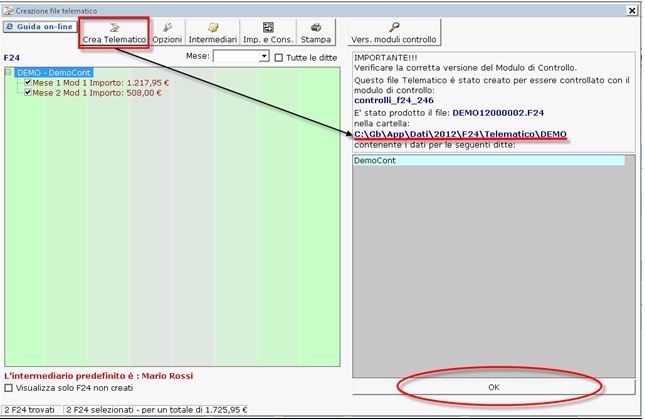Viewport: 645px width, 420px height.
Task: Open the Guida on-line help
Action: [x=40, y=27]
